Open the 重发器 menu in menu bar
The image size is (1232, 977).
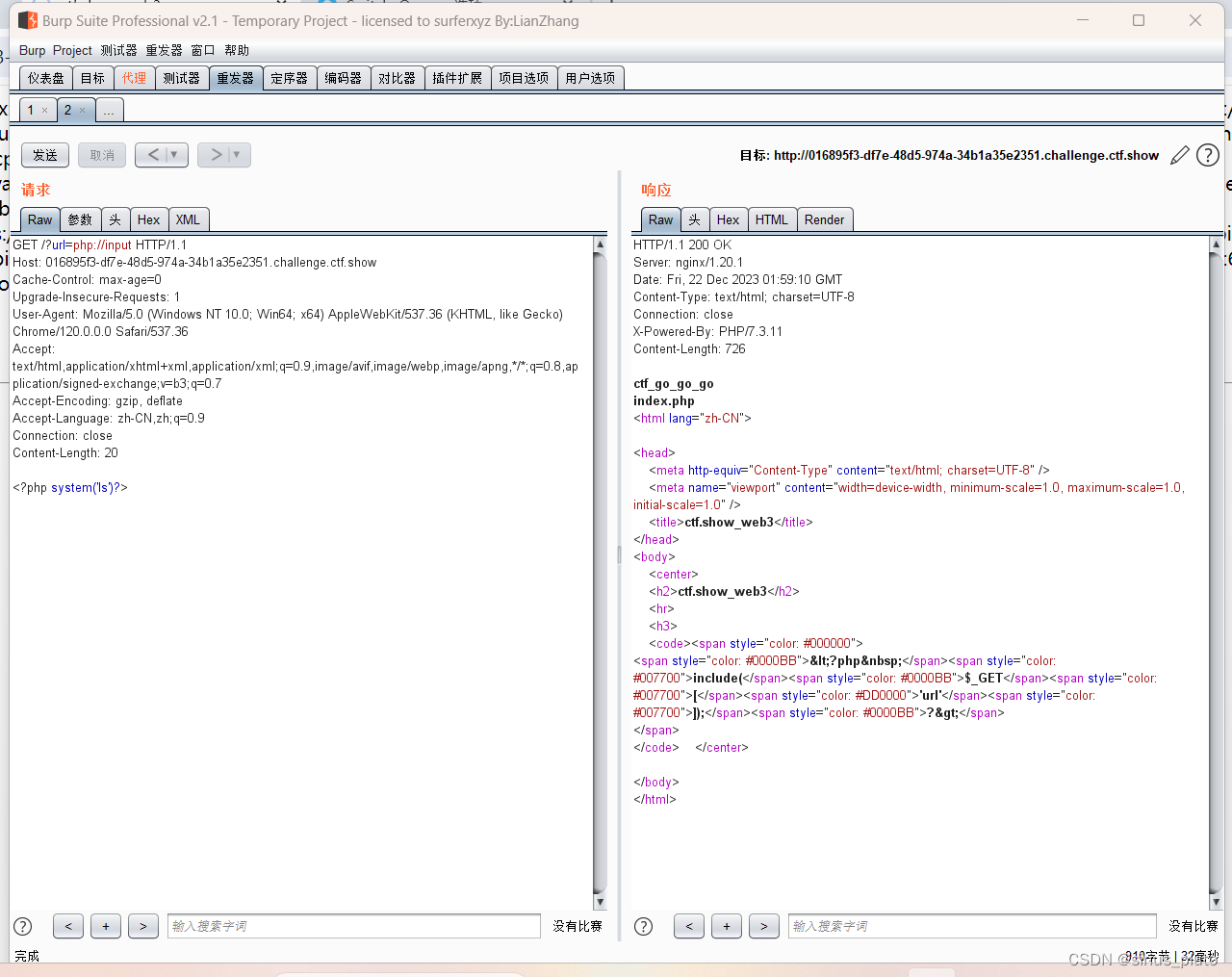pos(164,50)
